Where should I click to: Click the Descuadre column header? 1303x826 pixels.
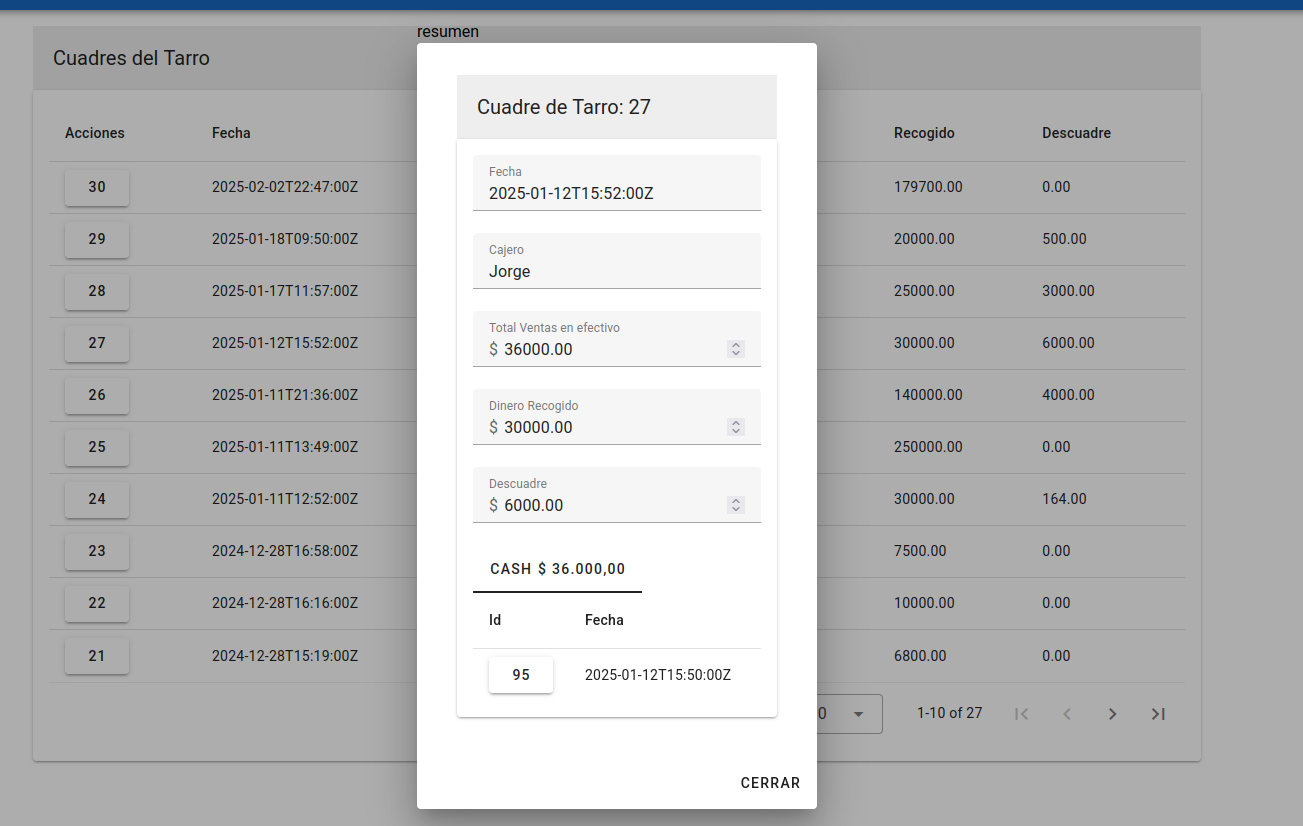point(1076,133)
